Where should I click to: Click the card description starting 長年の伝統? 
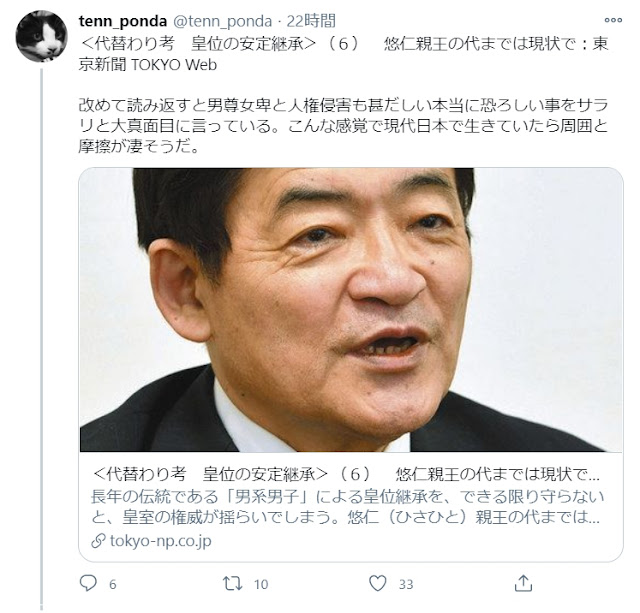(x=347, y=507)
